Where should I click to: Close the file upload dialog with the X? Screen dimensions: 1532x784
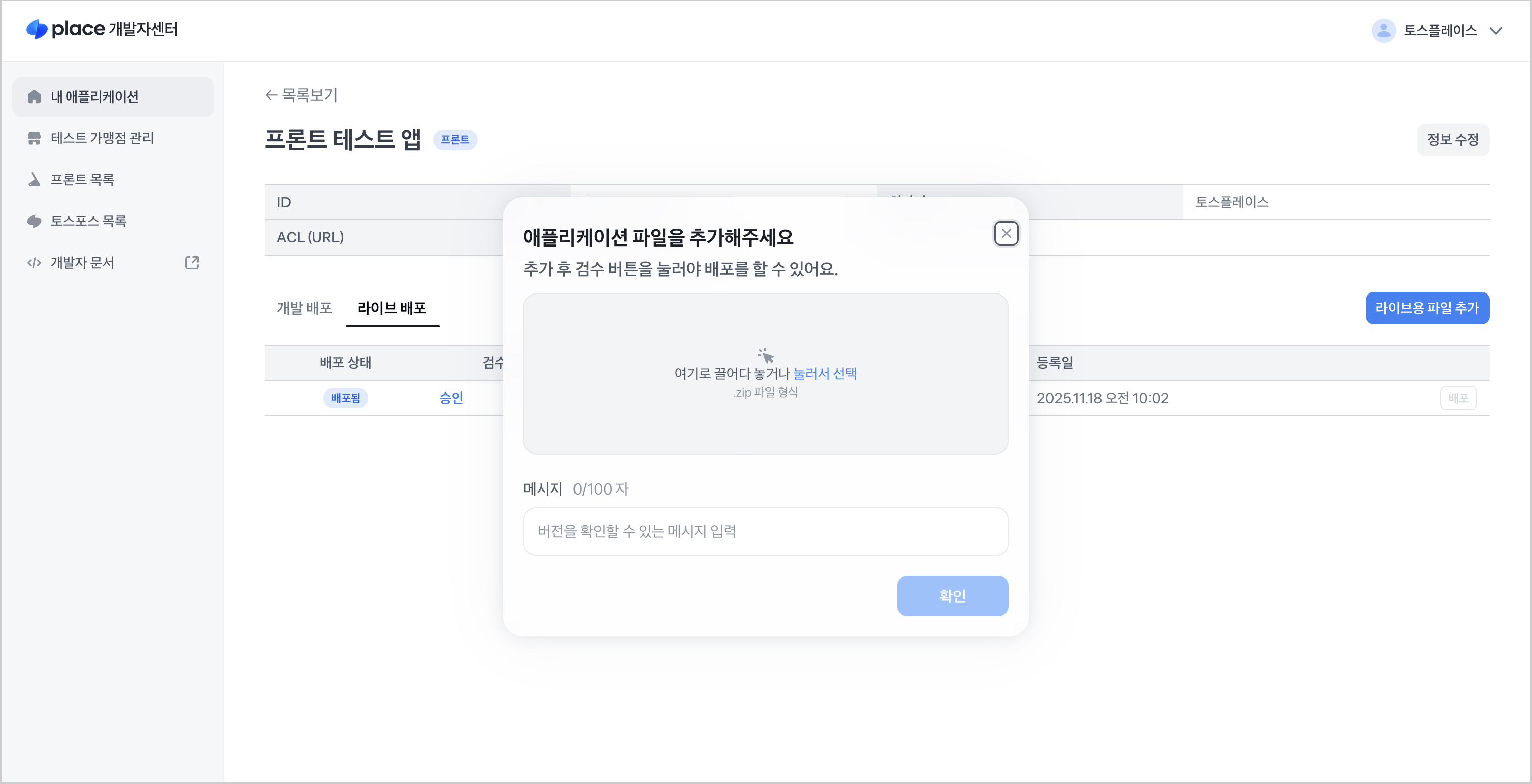point(1007,233)
